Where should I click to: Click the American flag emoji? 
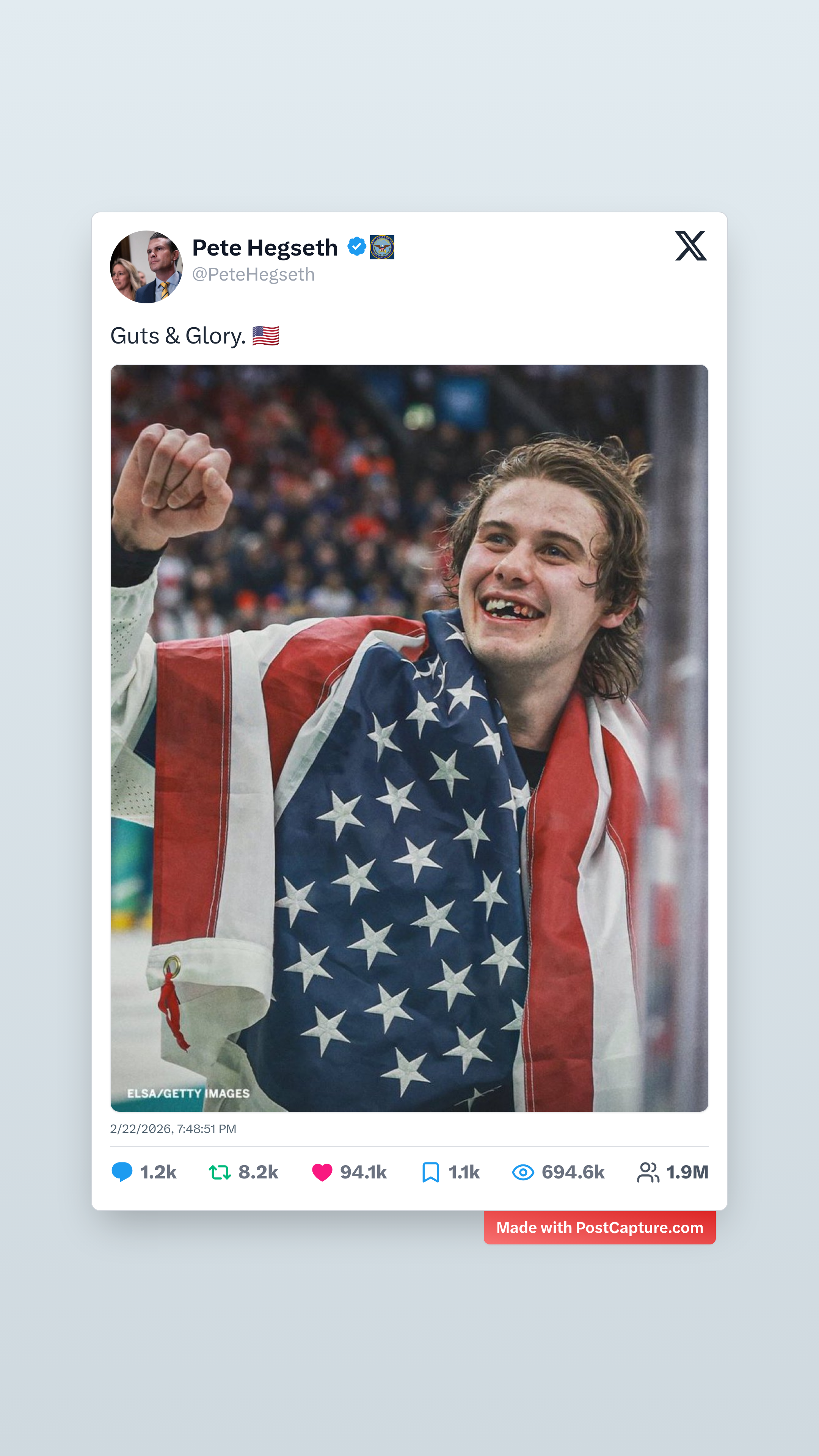[266, 336]
